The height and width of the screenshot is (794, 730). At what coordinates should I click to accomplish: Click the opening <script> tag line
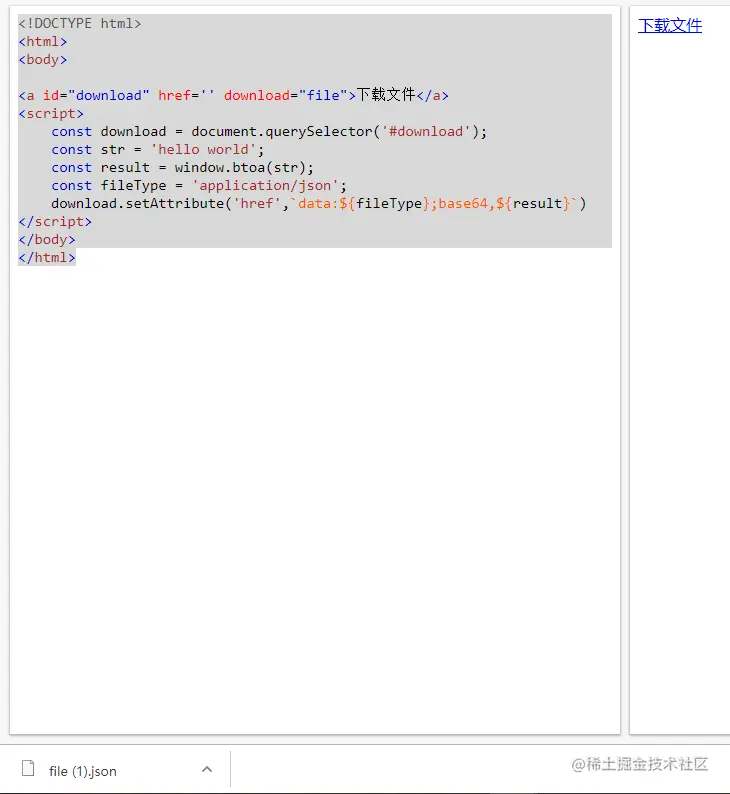(x=51, y=113)
